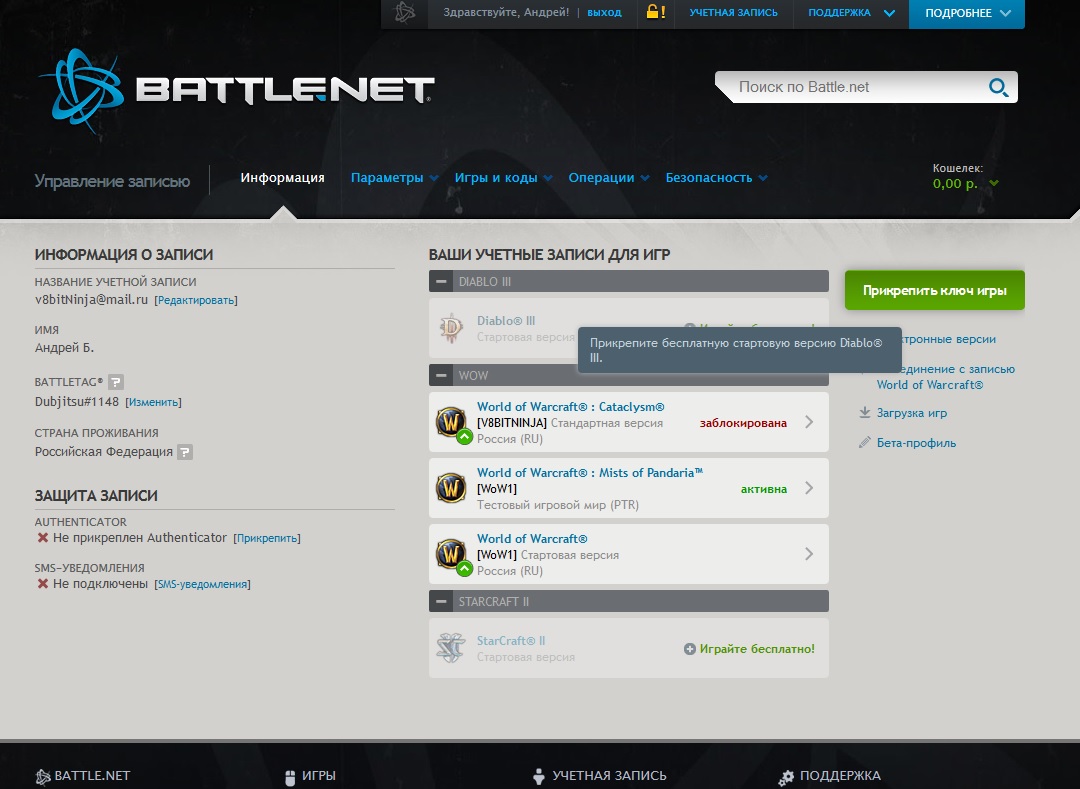The height and width of the screenshot is (789, 1080).
Task: Click the WoW Mists of Pandaria game icon
Action: [452, 488]
